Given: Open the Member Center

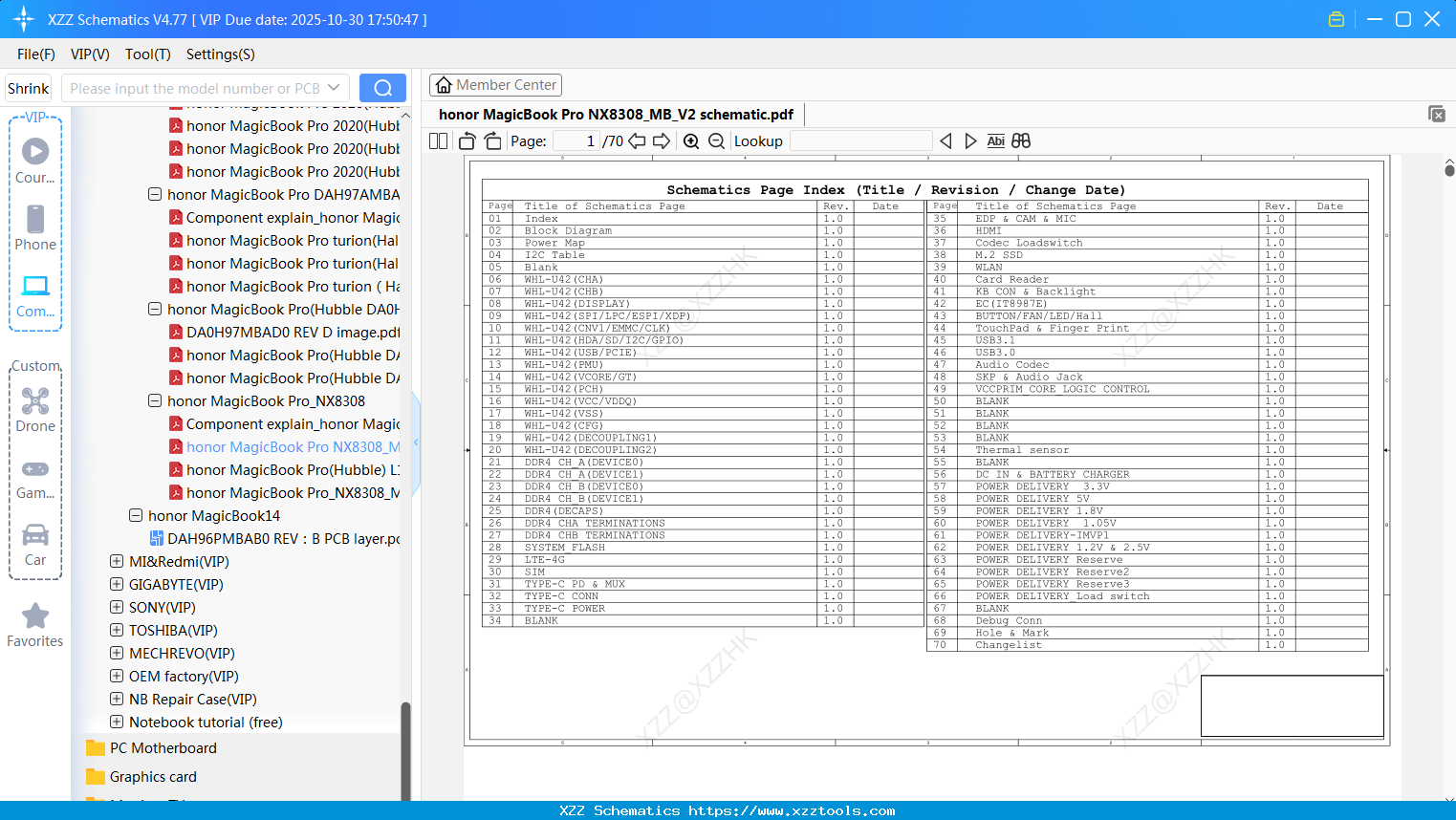Looking at the screenshot, I should 495,85.
